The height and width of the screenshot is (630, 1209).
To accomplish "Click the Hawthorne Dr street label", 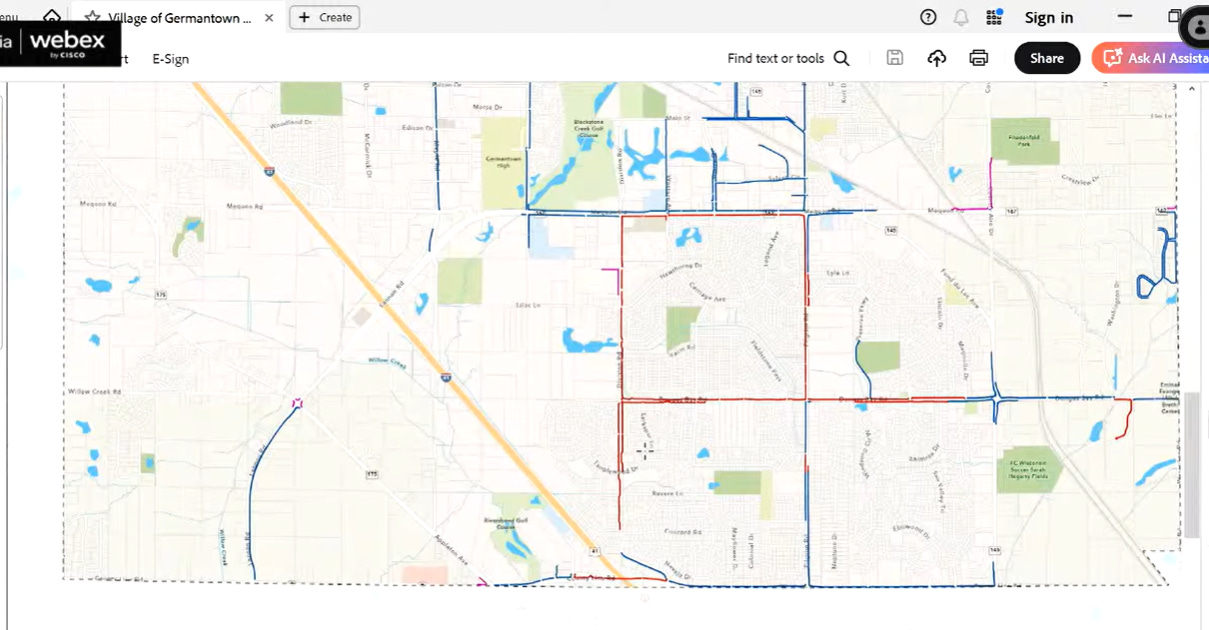I will pyautogui.click(x=681, y=270).
